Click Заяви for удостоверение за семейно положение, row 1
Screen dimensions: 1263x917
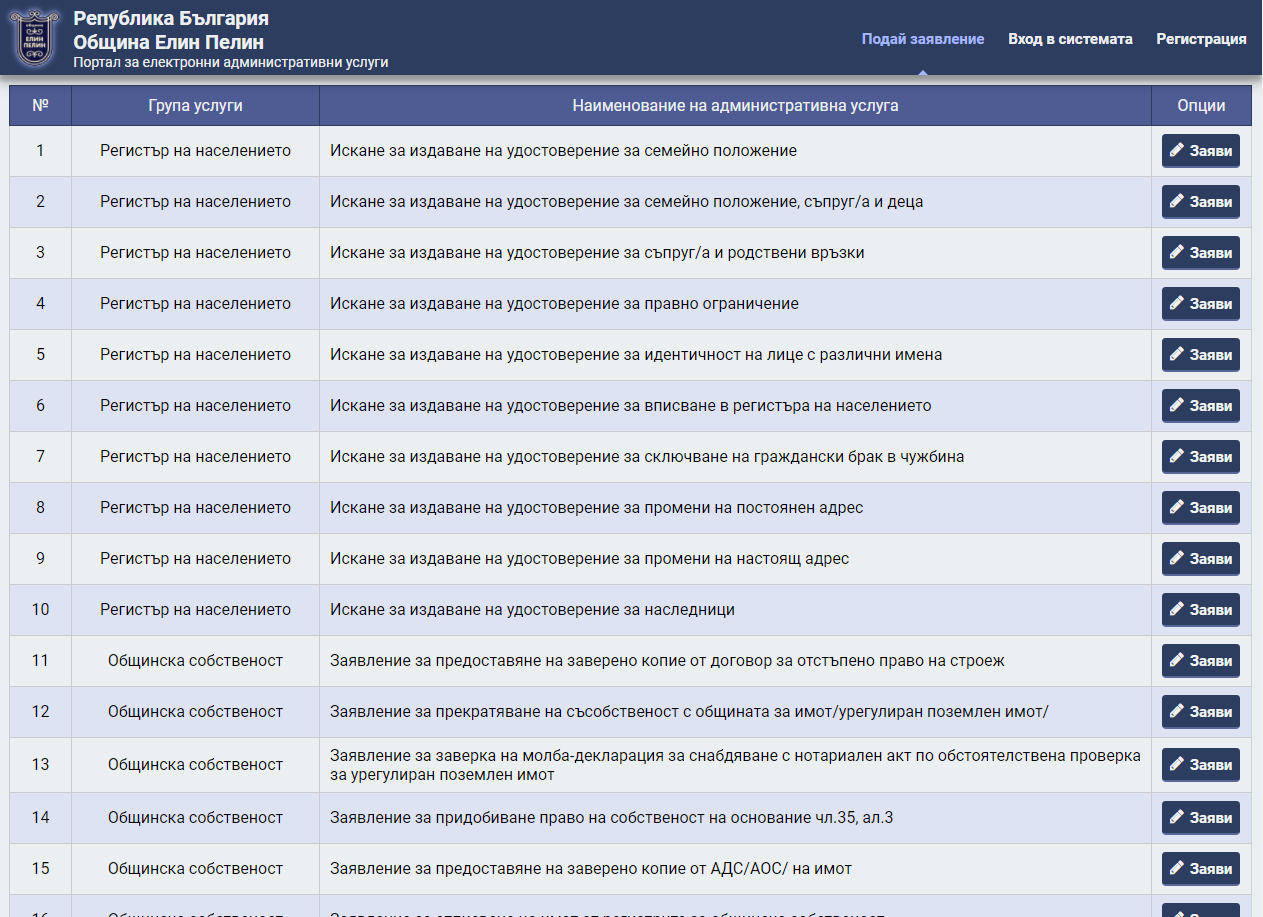pyautogui.click(x=1200, y=151)
